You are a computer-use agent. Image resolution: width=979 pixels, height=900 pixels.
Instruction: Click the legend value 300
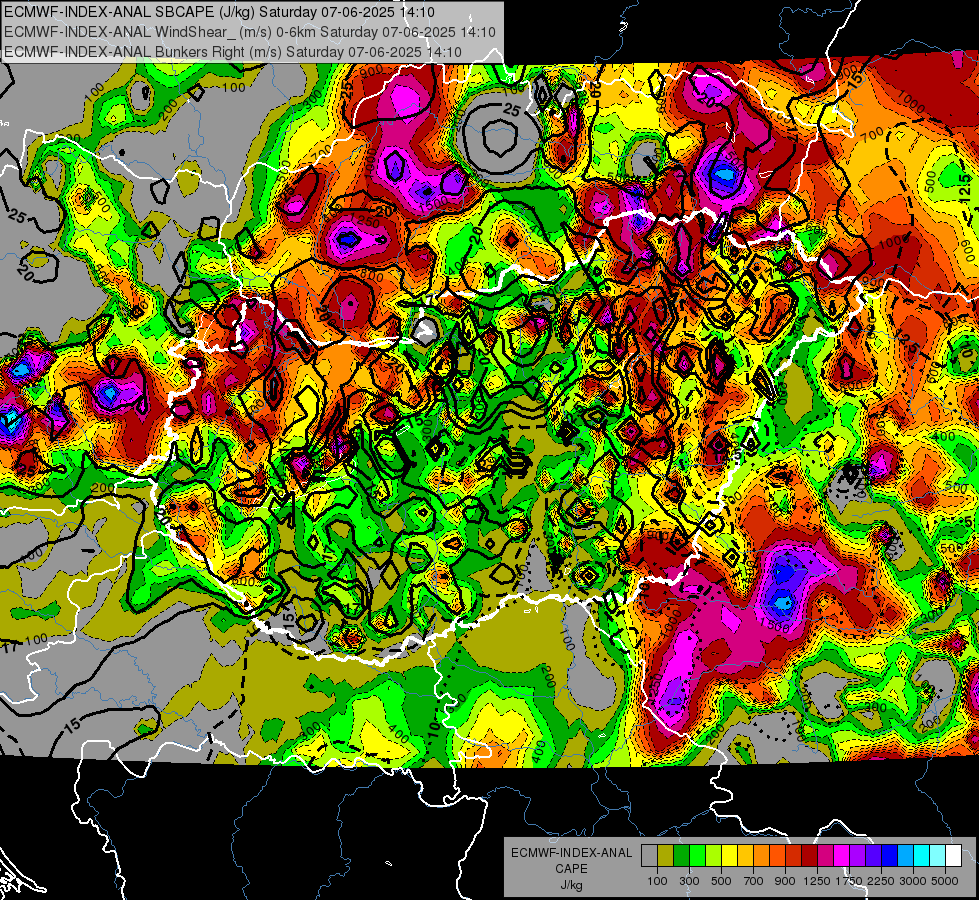689,881
